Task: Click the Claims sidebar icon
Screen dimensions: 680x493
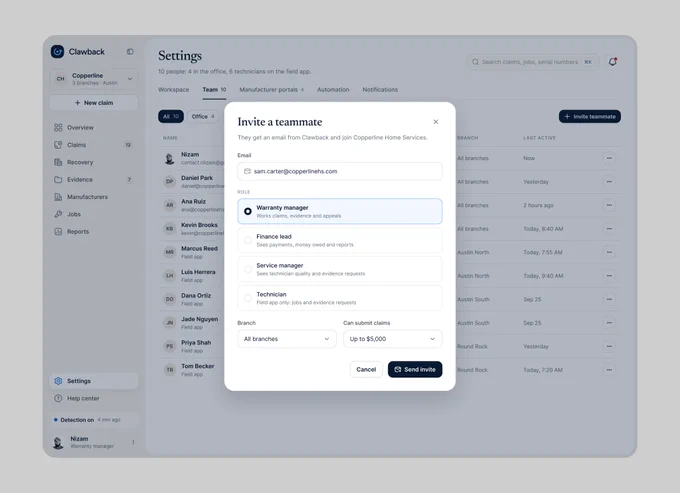Action: click(58, 145)
